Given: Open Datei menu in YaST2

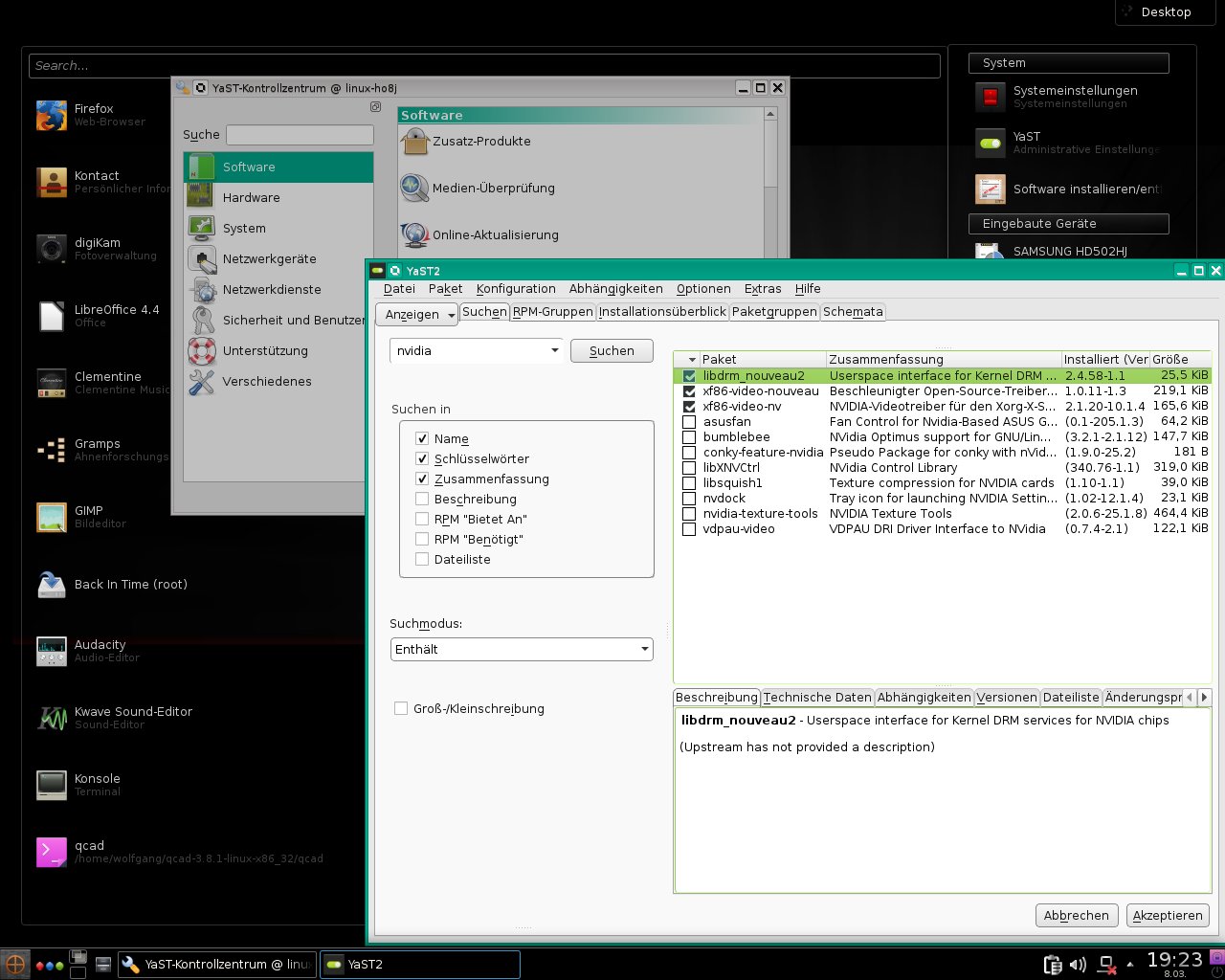Looking at the screenshot, I should pos(399,288).
